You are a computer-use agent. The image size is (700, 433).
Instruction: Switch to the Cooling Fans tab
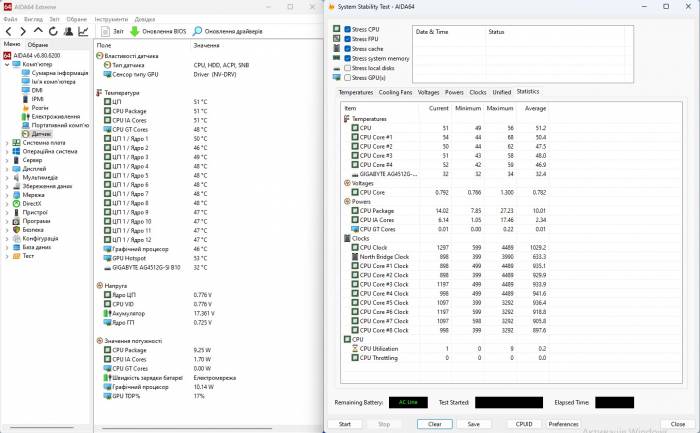pyautogui.click(x=395, y=92)
